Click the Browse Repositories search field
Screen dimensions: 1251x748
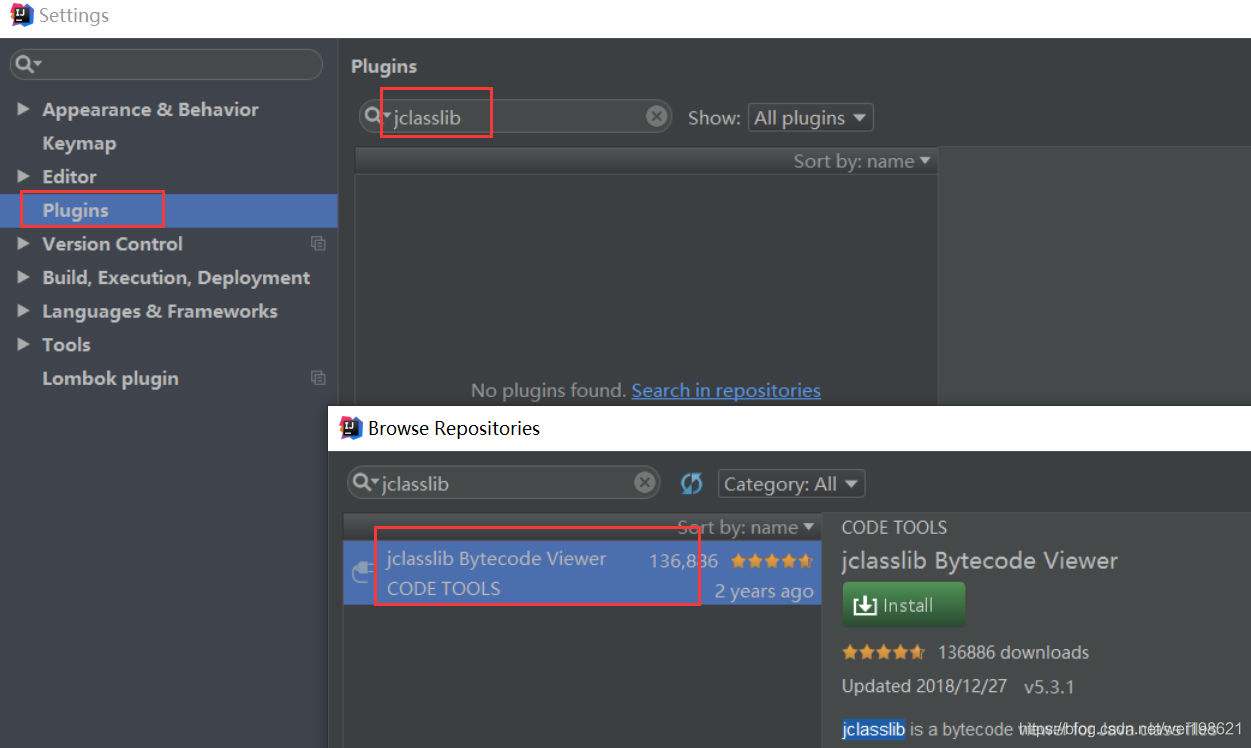504,484
